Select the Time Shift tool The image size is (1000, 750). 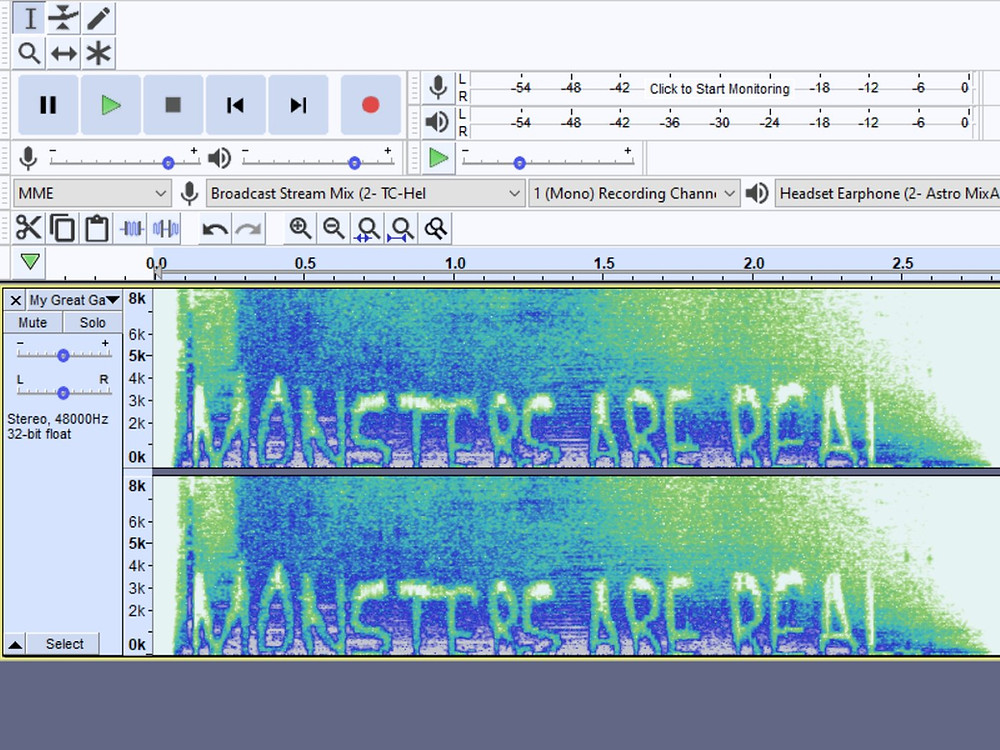point(64,53)
